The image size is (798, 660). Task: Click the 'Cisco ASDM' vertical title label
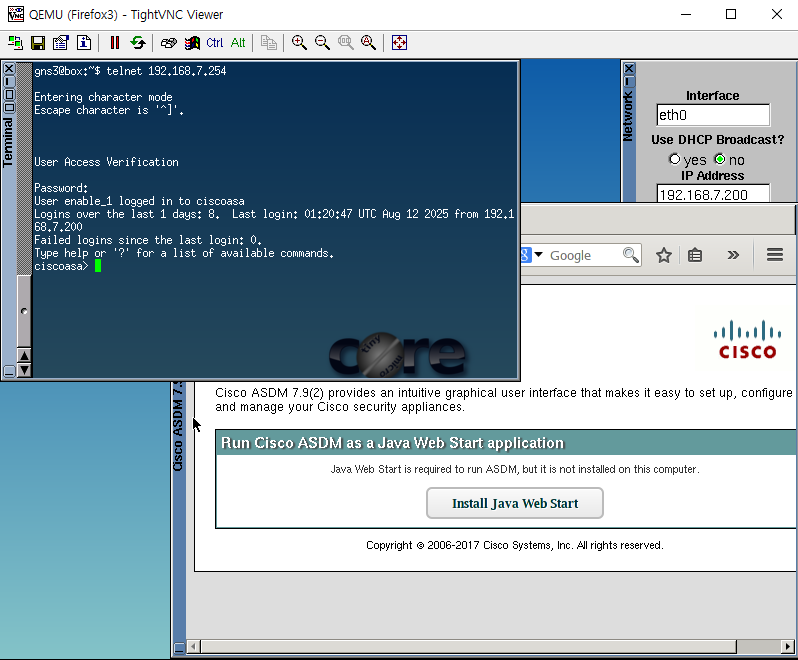[178, 426]
